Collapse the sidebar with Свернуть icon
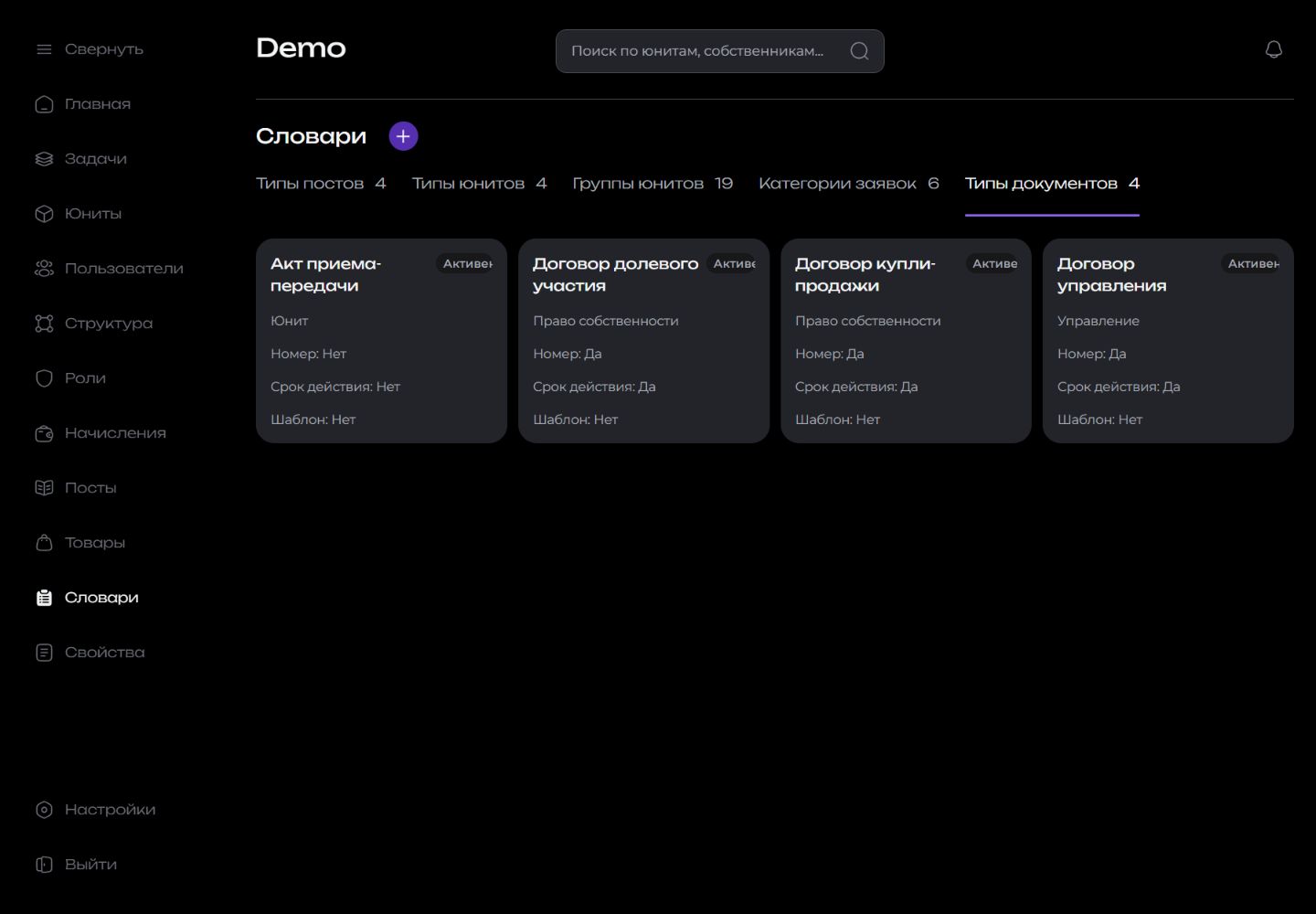The width and height of the screenshot is (1316, 914). point(44,49)
